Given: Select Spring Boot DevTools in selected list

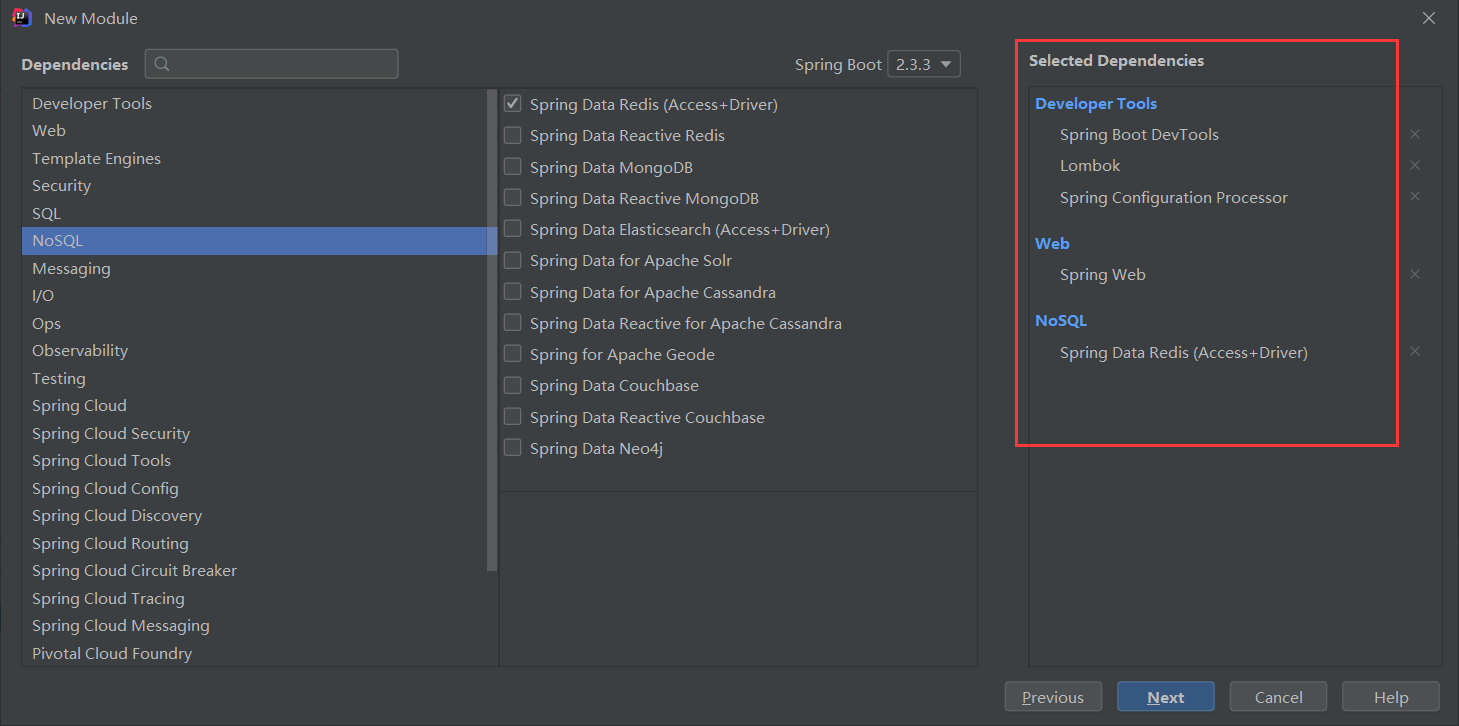Looking at the screenshot, I should tap(1139, 134).
